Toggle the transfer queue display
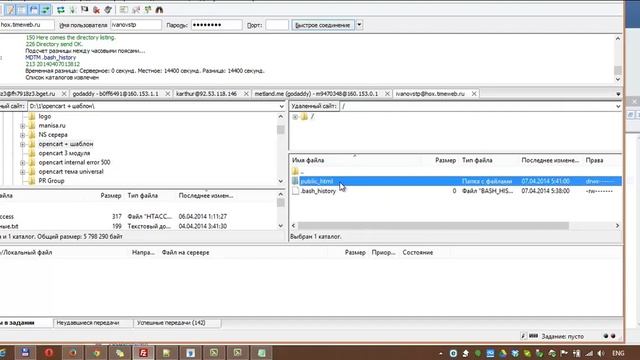This screenshot has width=640, height=360. click(46, 9)
